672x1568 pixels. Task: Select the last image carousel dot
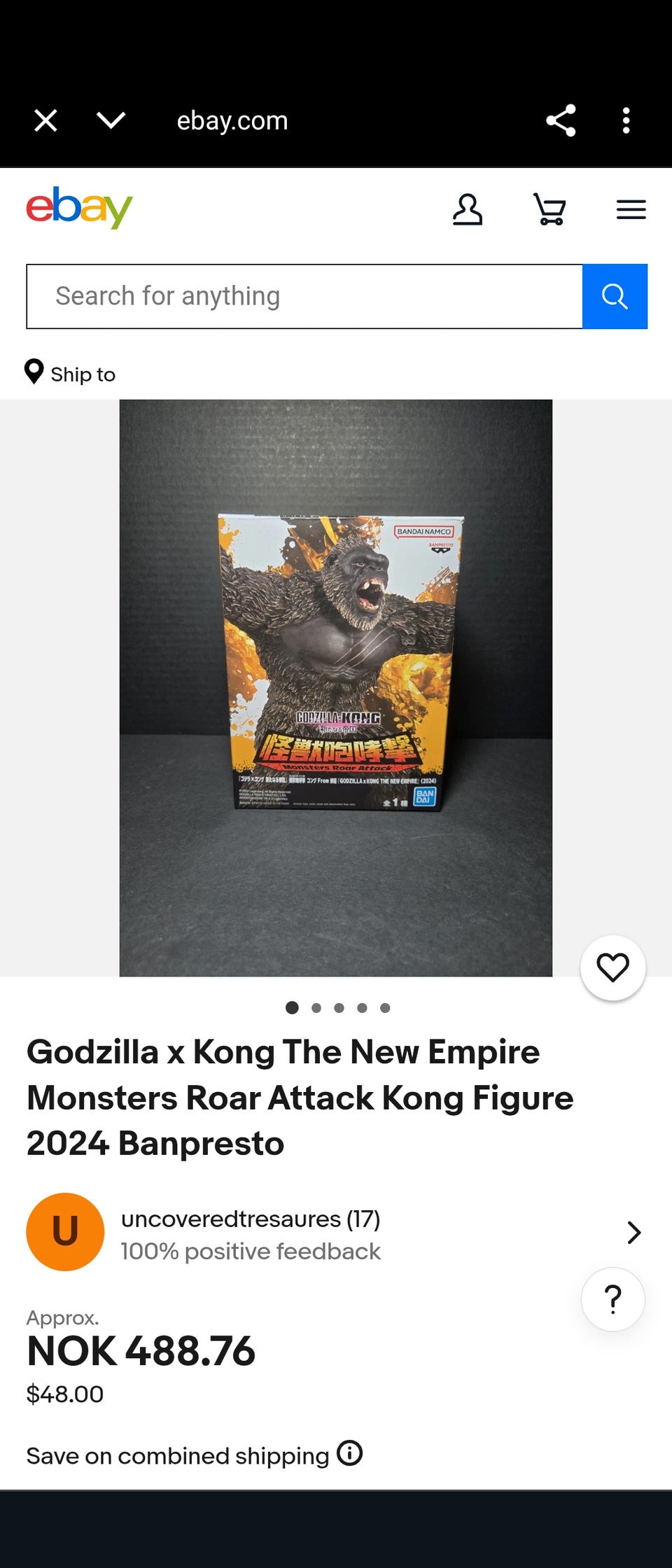tap(385, 1008)
